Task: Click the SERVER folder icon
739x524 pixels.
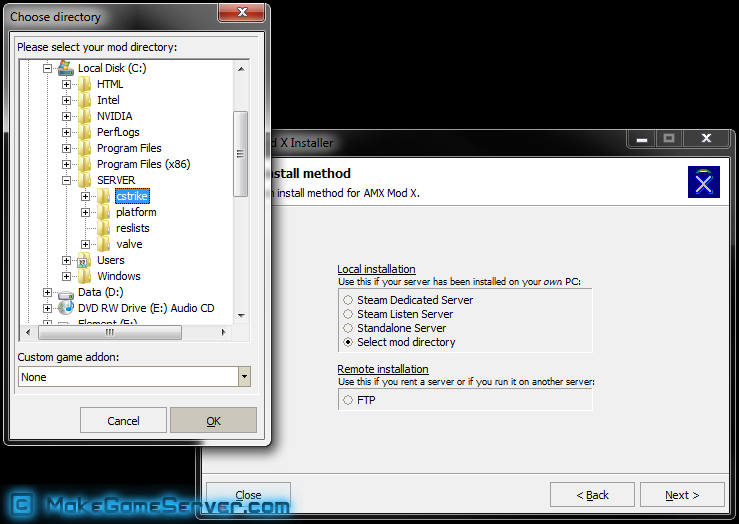Action: (x=85, y=180)
